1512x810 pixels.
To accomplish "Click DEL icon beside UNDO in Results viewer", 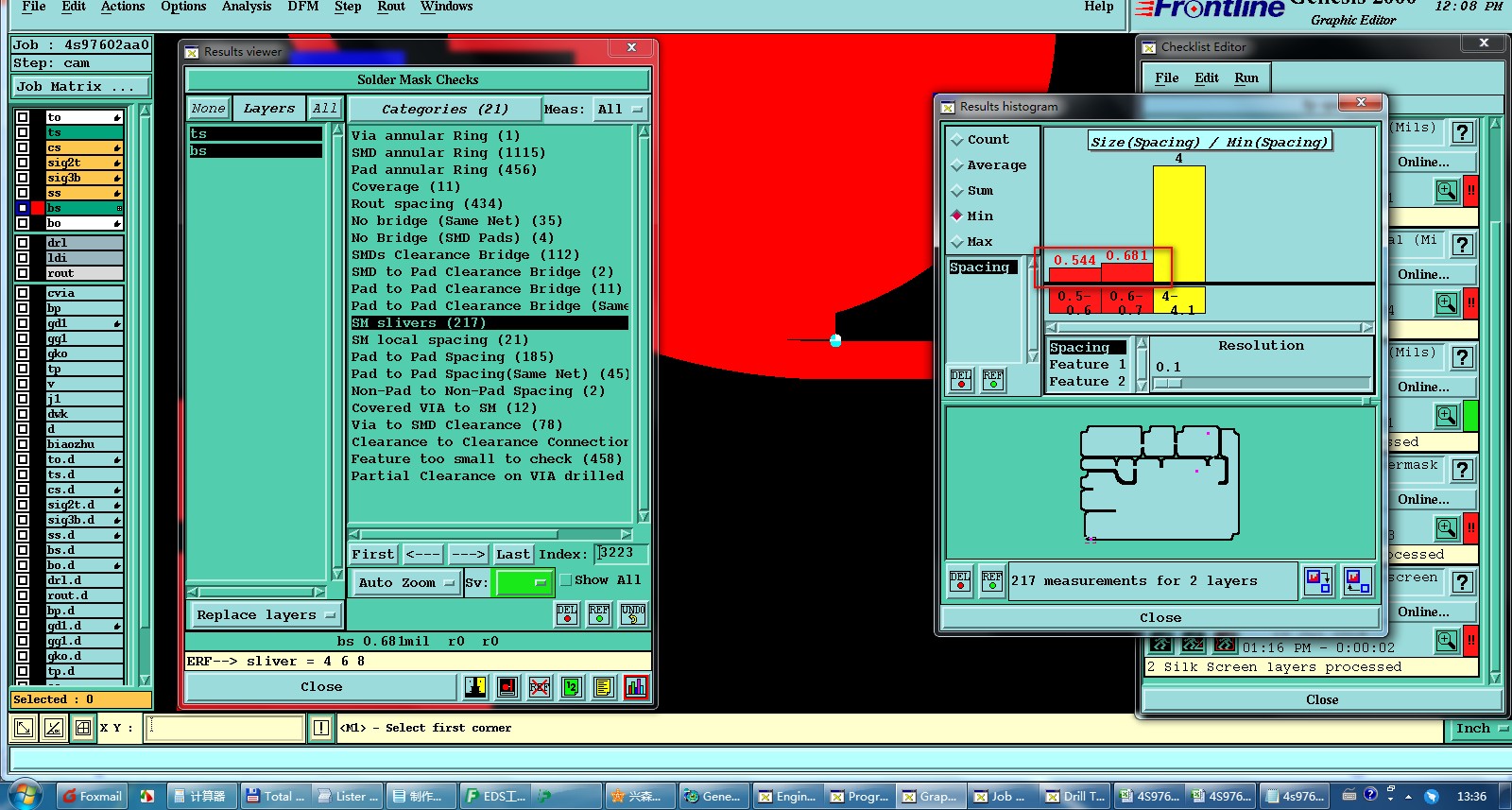I will coord(567,614).
